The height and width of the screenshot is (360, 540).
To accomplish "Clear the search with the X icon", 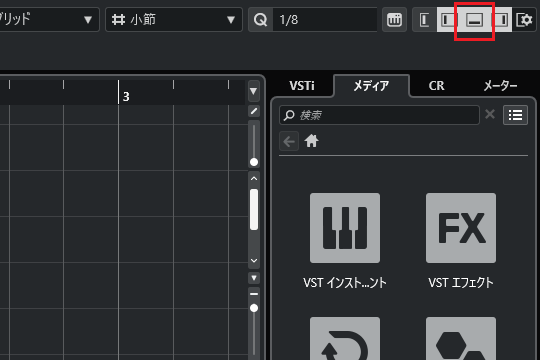I will point(490,114).
